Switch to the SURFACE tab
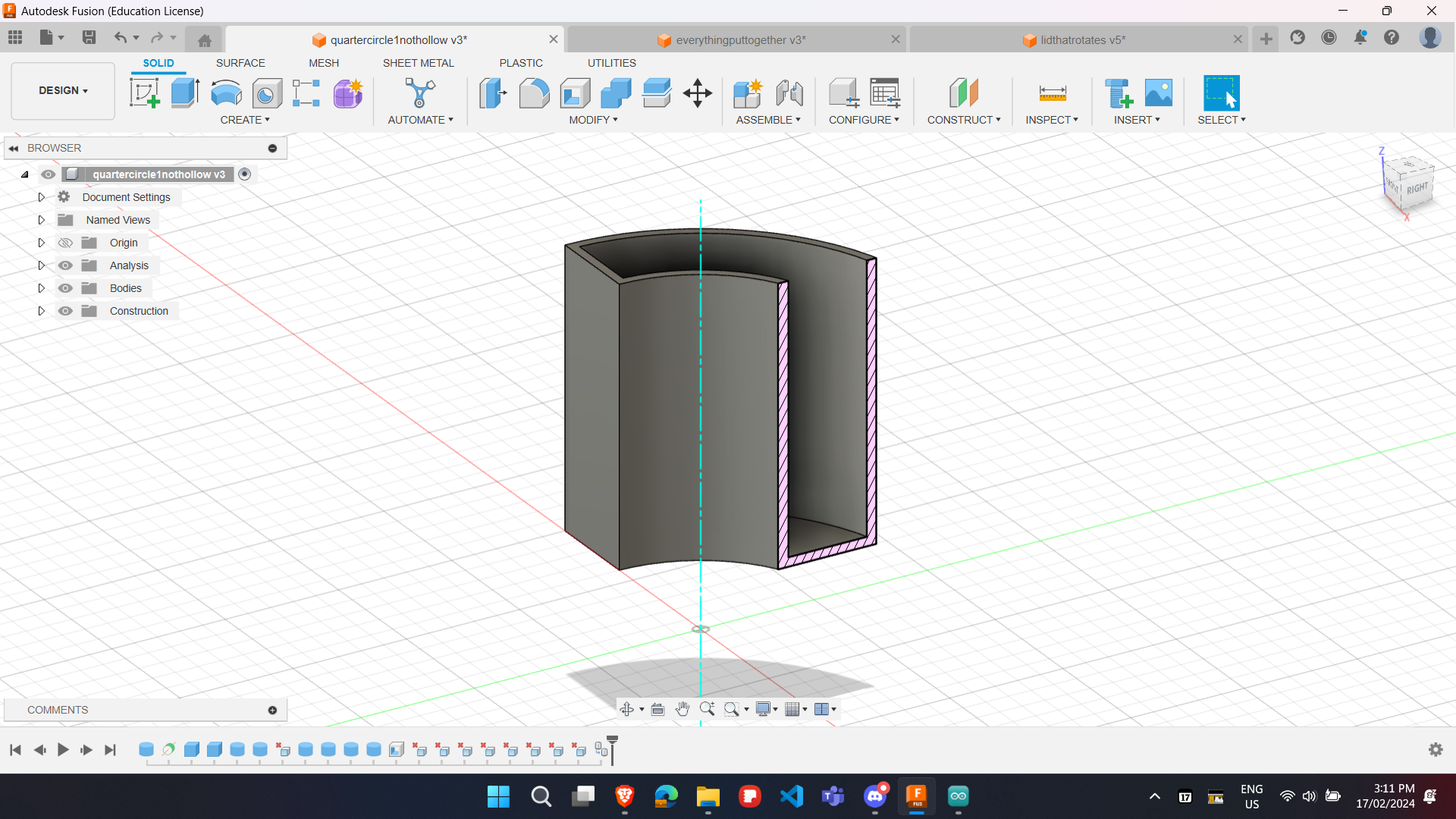This screenshot has width=1456, height=819. click(x=240, y=63)
